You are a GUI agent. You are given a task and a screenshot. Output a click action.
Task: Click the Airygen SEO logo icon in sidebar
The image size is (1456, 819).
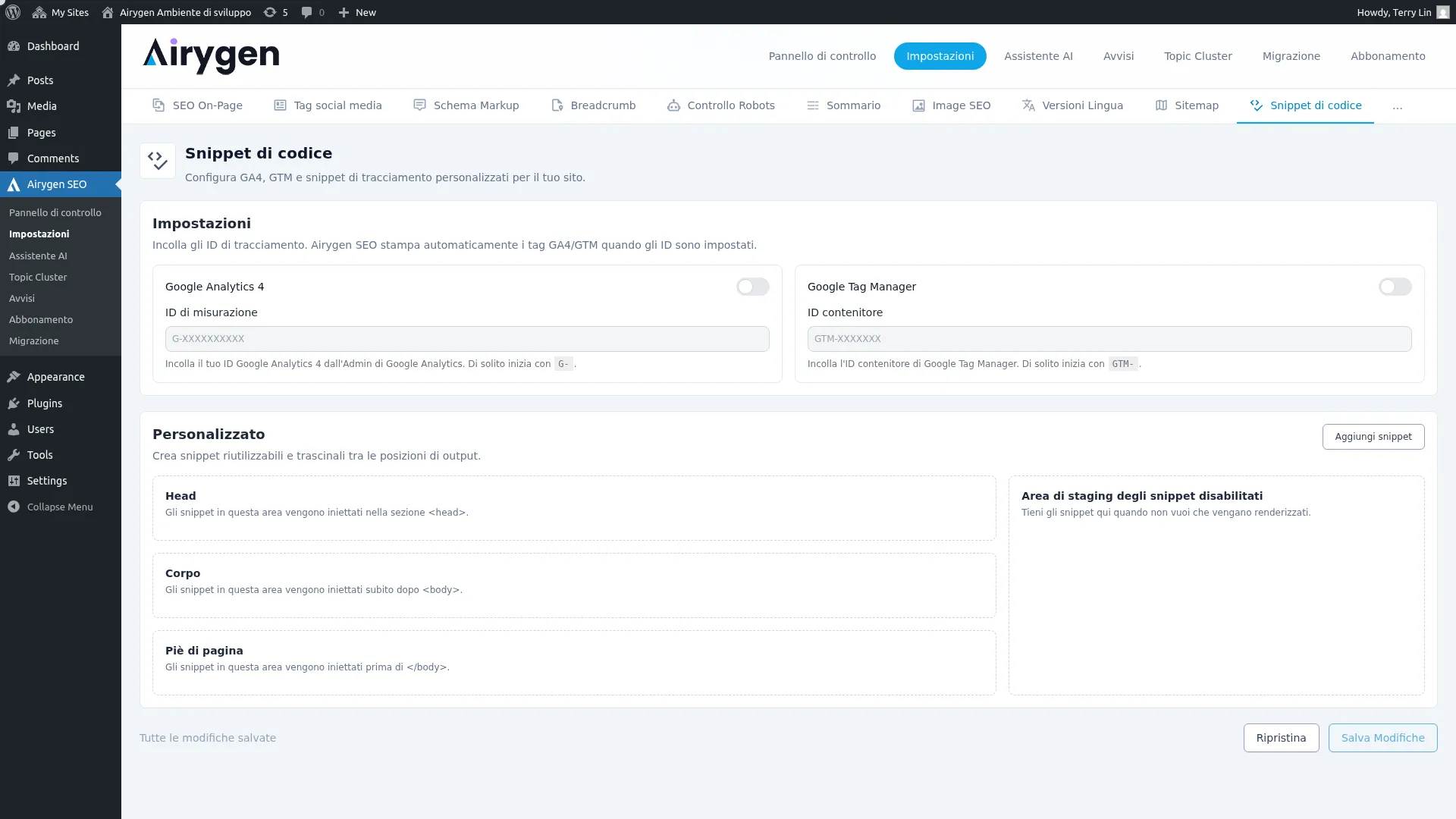[14, 184]
